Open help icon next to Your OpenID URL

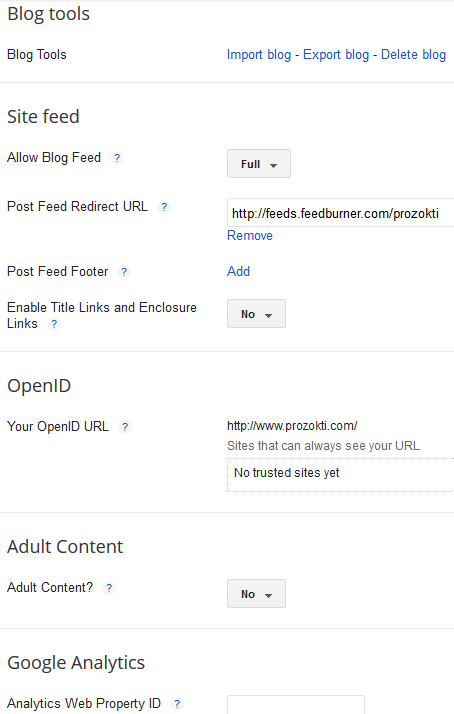pos(125,427)
